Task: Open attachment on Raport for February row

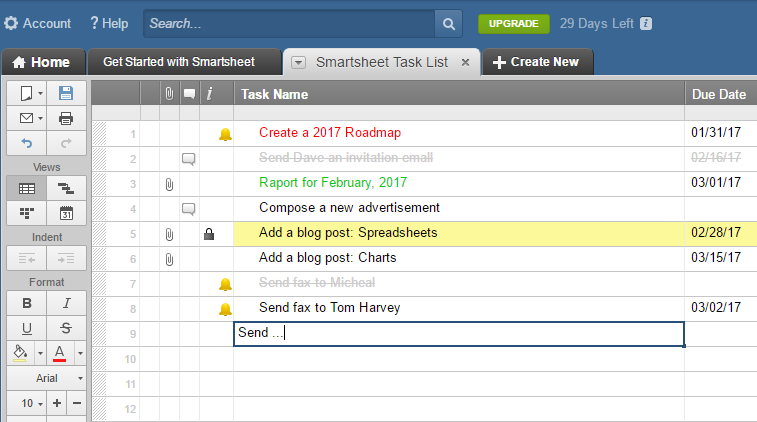Action: point(169,184)
